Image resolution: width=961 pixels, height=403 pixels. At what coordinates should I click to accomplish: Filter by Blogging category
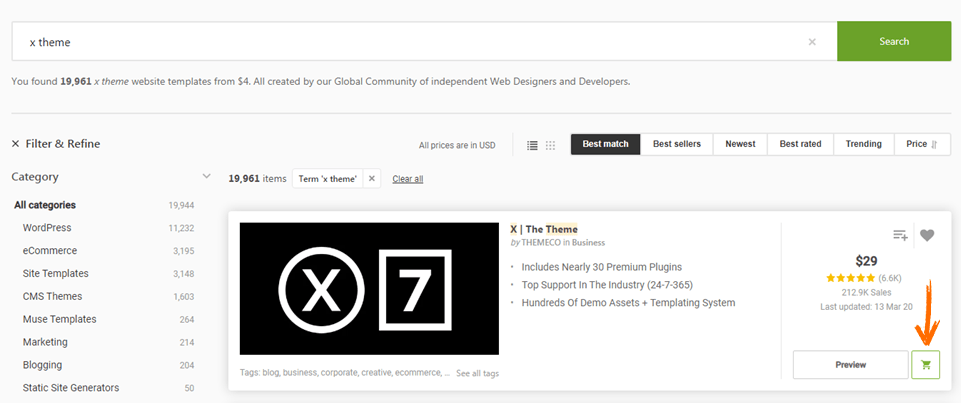point(42,365)
